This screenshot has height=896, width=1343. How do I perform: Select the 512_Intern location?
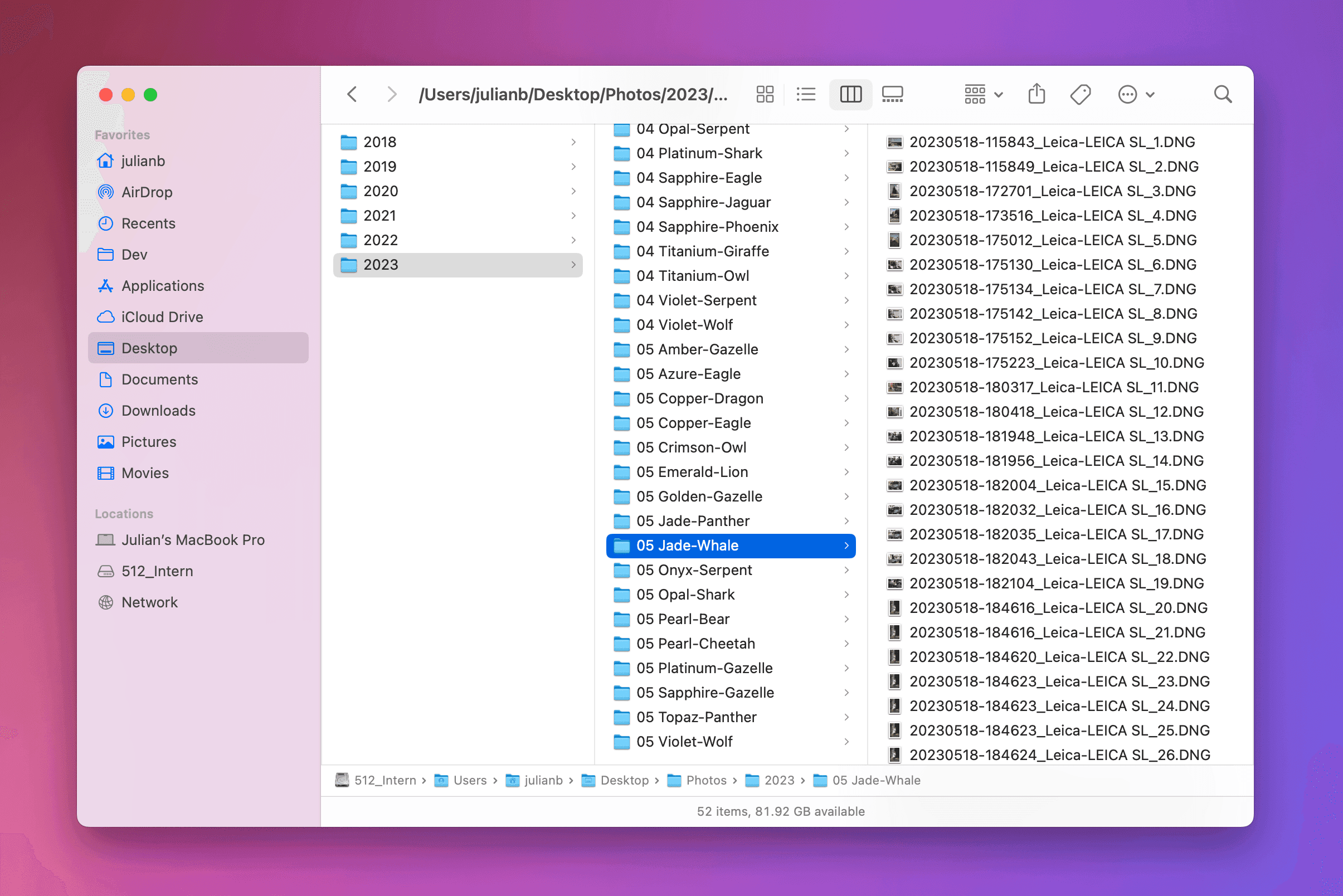(156, 570)
